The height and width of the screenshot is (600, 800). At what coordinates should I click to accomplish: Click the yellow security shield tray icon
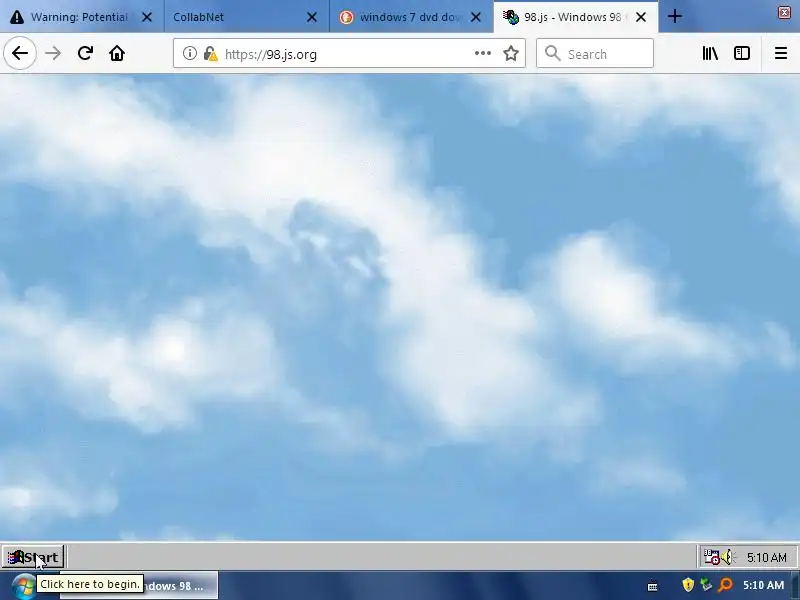[x=688, y=585]
